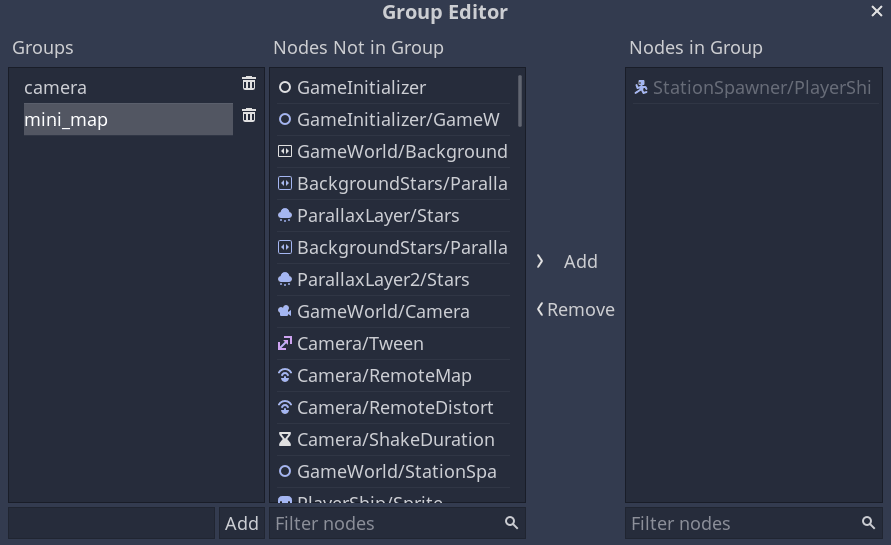The height and width of the screenshot is (545, 891).
Task: Click the StationSpawner/PlayerShi kinematic body icon
Action: 641,88
